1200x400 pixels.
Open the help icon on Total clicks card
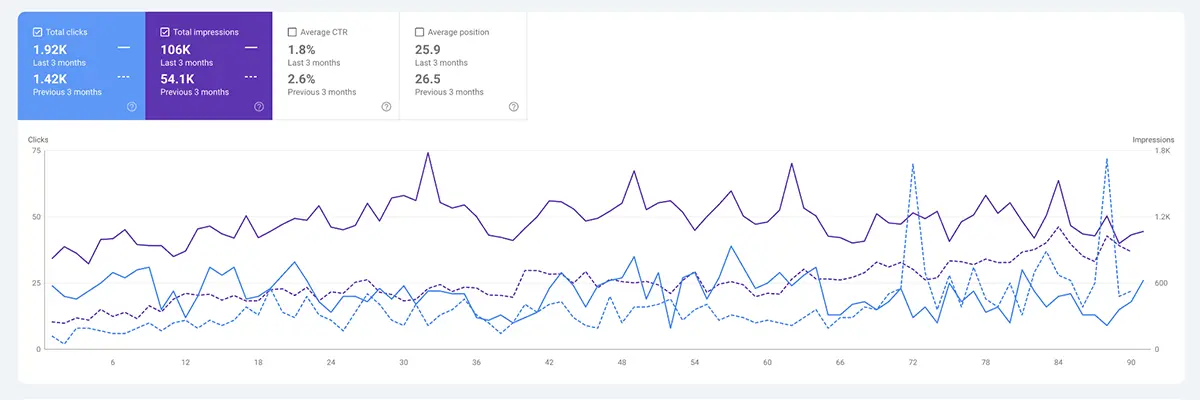(132, 107)
